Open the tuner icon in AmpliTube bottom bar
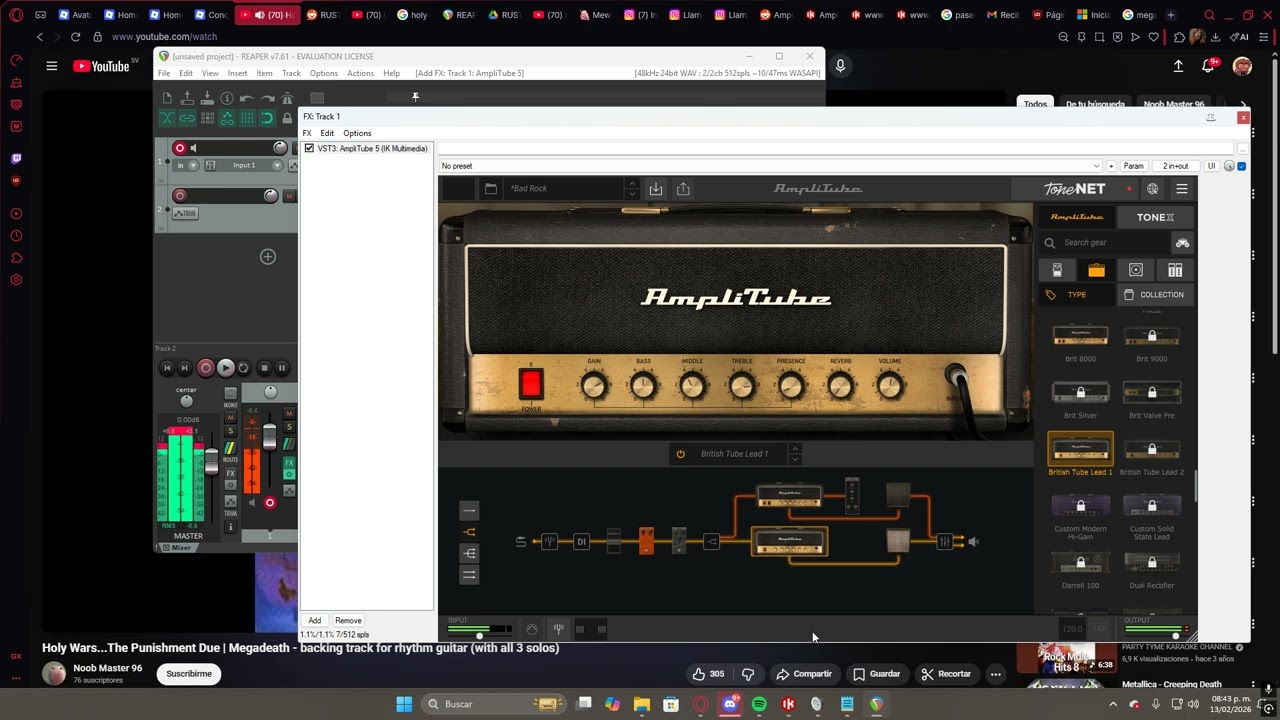The height and width of the screenshot is (720, 1280). tap(558, 629)
